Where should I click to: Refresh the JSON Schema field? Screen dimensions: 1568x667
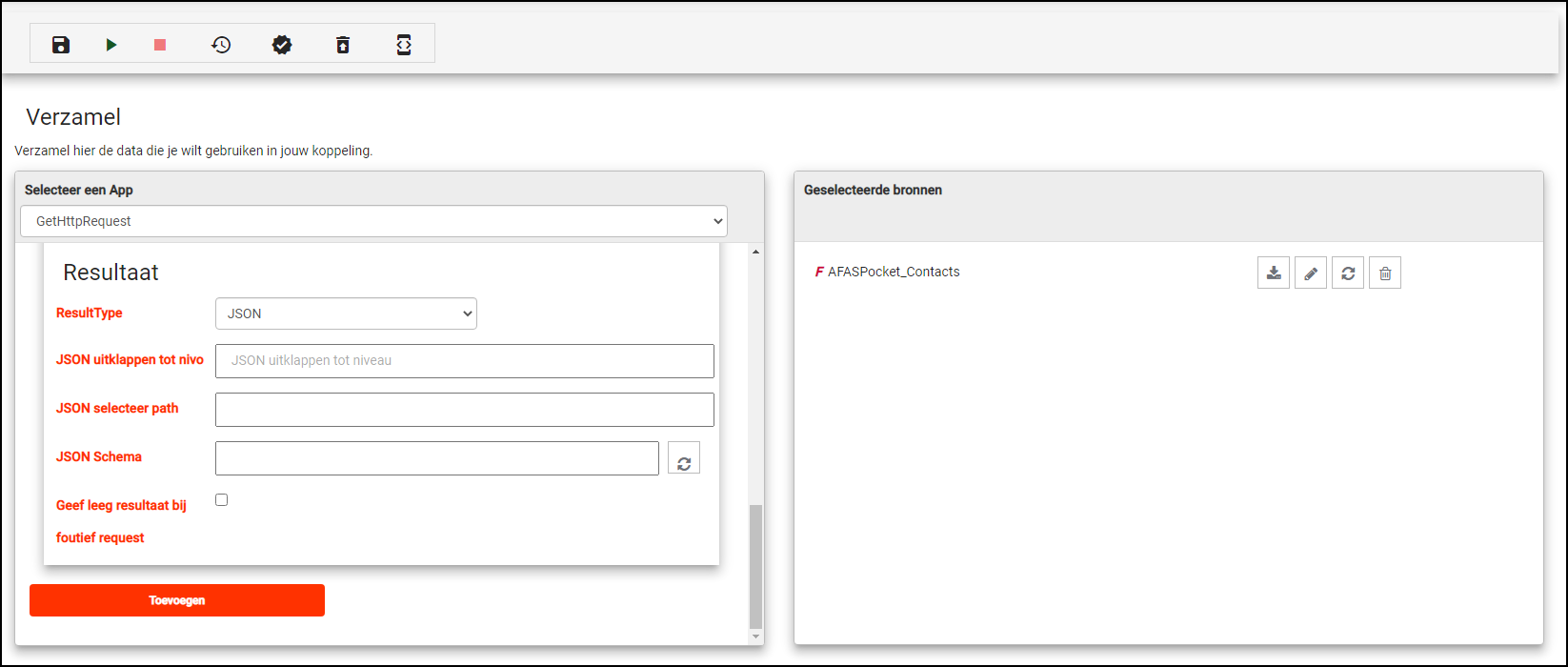[684, 459]
